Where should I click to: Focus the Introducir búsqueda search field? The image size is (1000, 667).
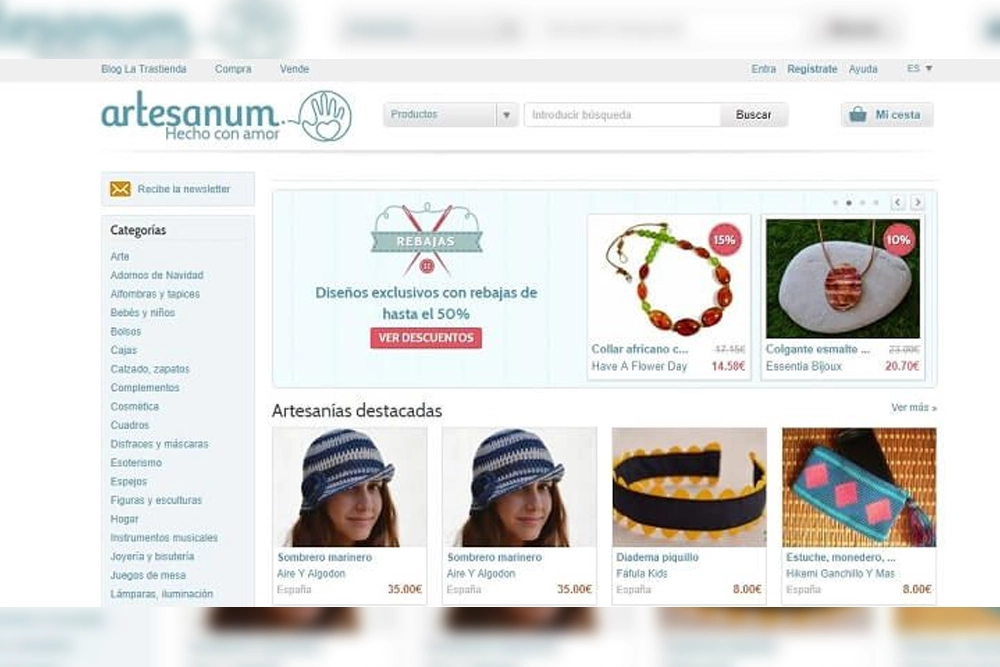click(622, 115)
